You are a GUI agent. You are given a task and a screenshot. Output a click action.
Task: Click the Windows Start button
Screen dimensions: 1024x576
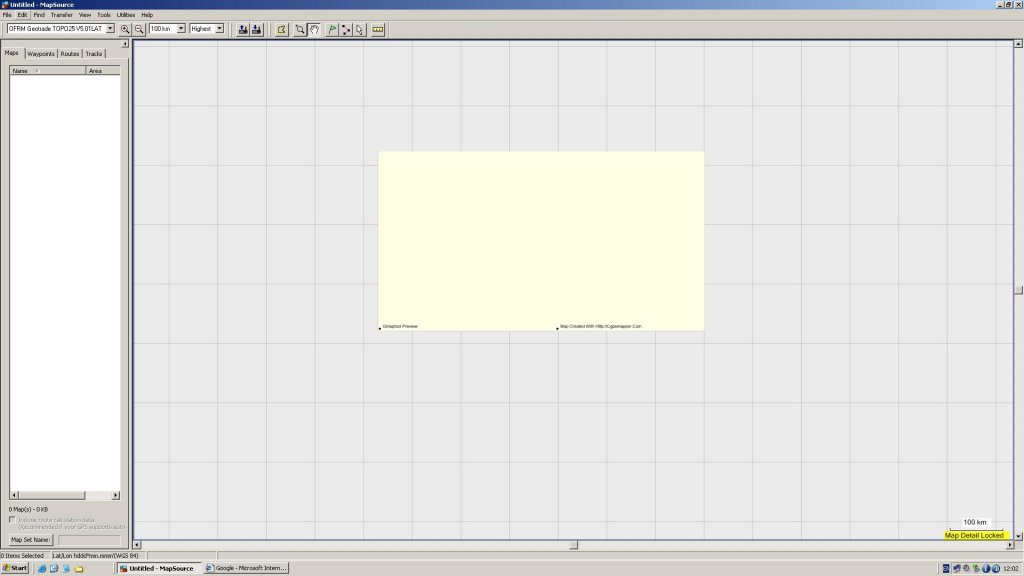[x=15, y=568]
